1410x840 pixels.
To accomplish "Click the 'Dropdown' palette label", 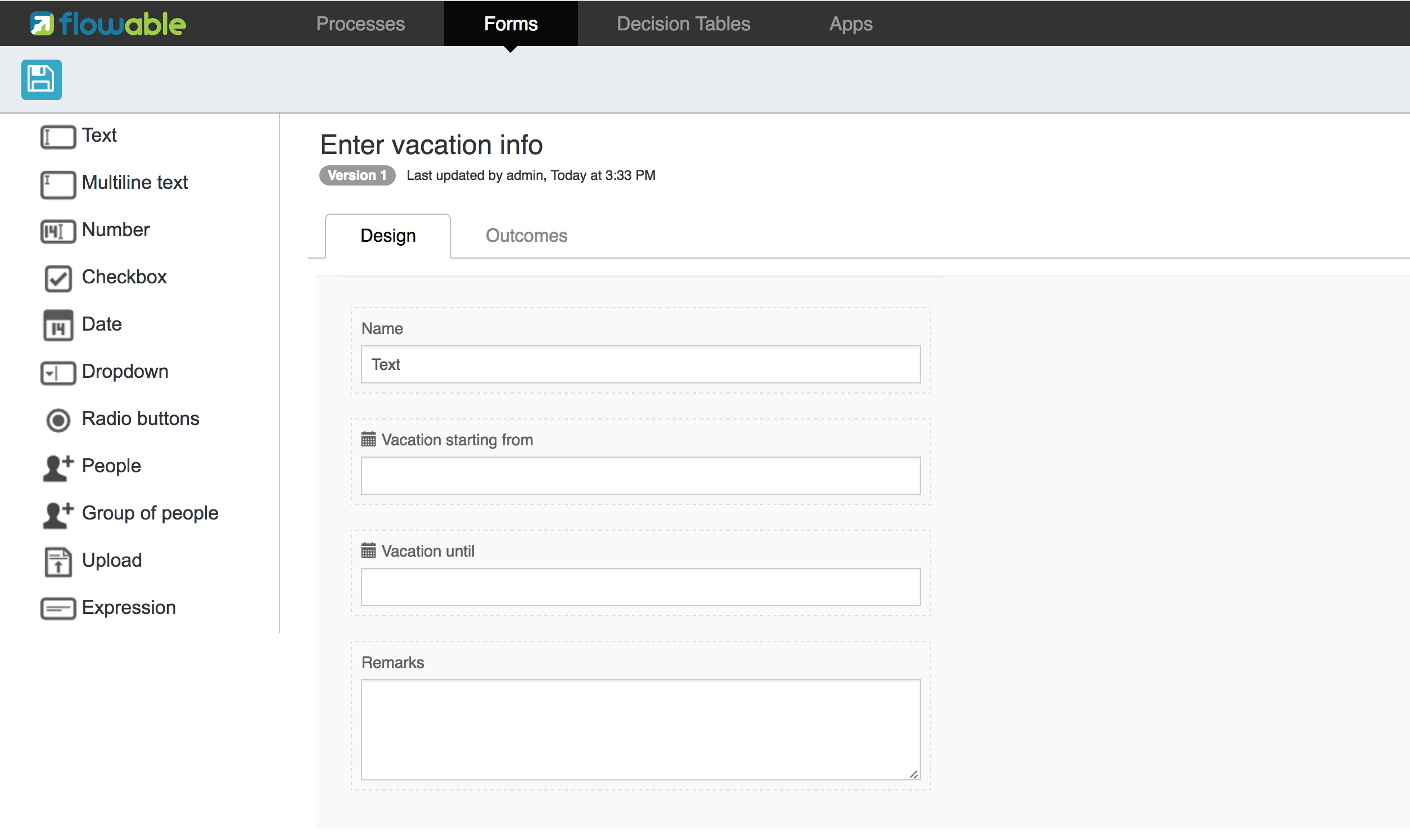I will (x=125, y=371).
